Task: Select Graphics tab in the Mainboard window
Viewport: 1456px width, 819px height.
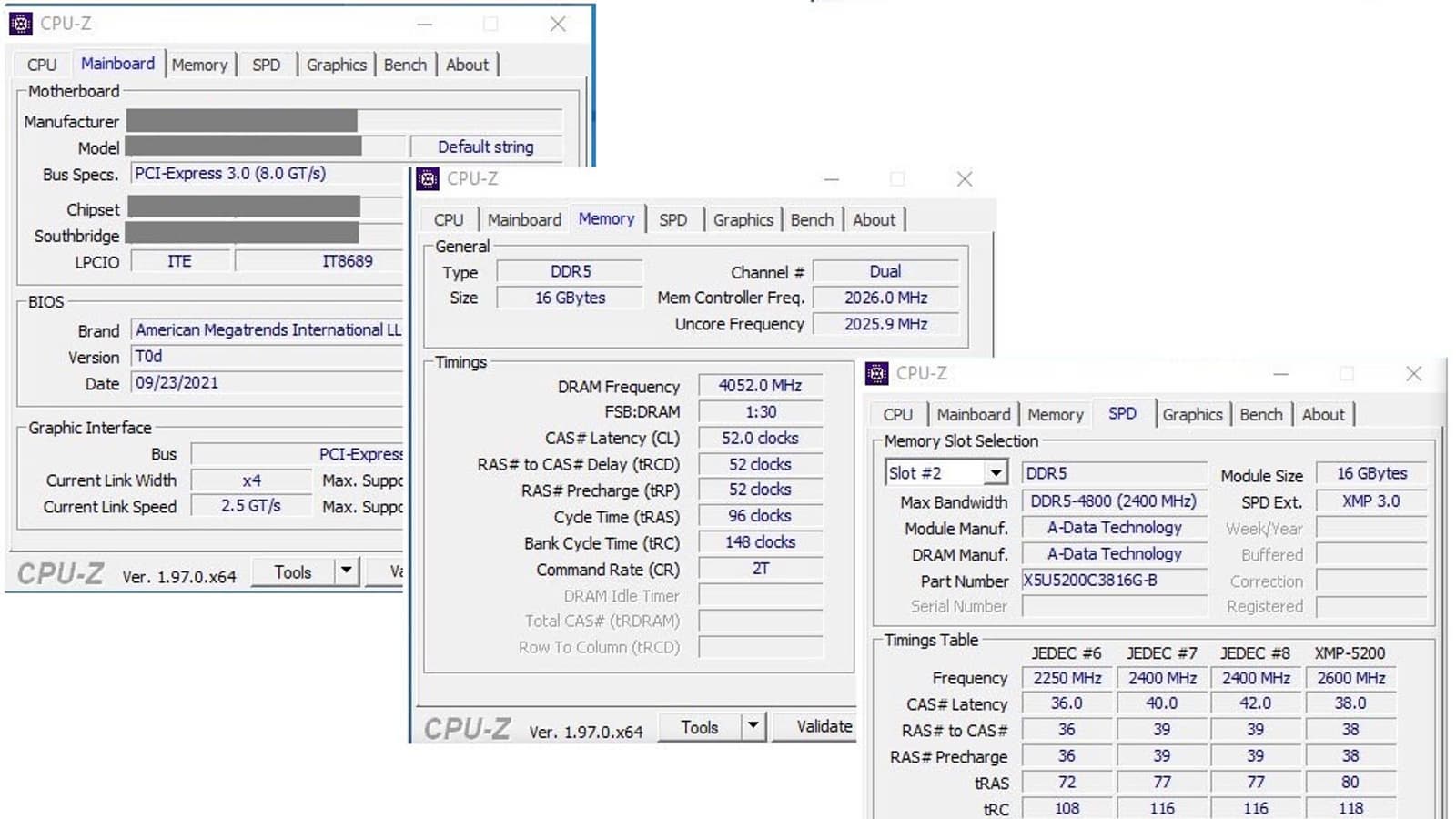Action: point(337,65)
